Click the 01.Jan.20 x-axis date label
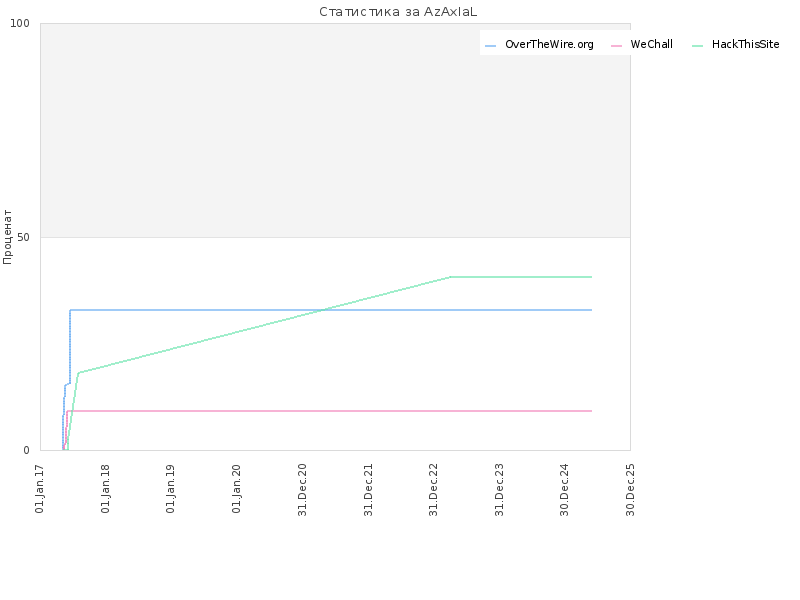The image size is (800, 600). (x=236, y=489)
